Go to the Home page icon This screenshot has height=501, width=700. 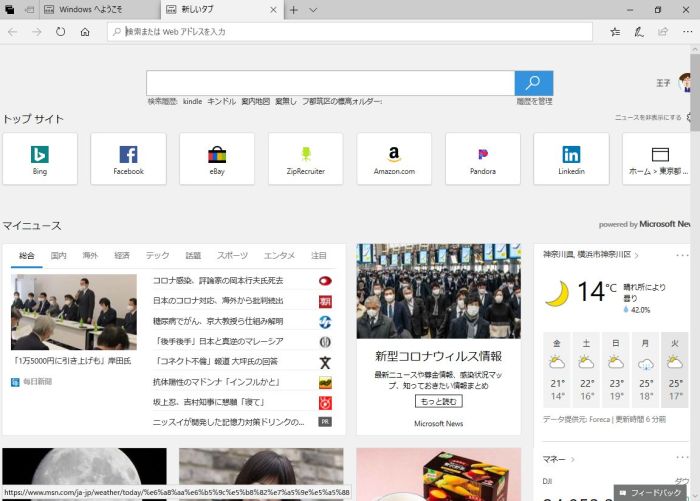(86, 32)
